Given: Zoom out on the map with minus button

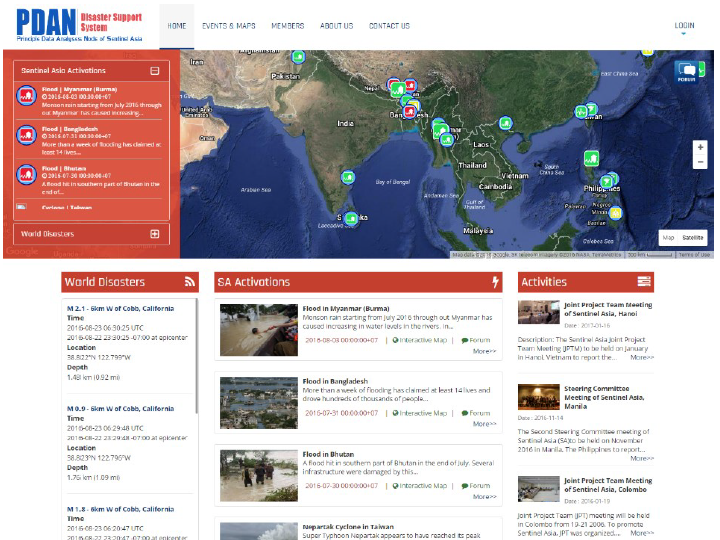Looking at the screenshot, I should point(700,162).
